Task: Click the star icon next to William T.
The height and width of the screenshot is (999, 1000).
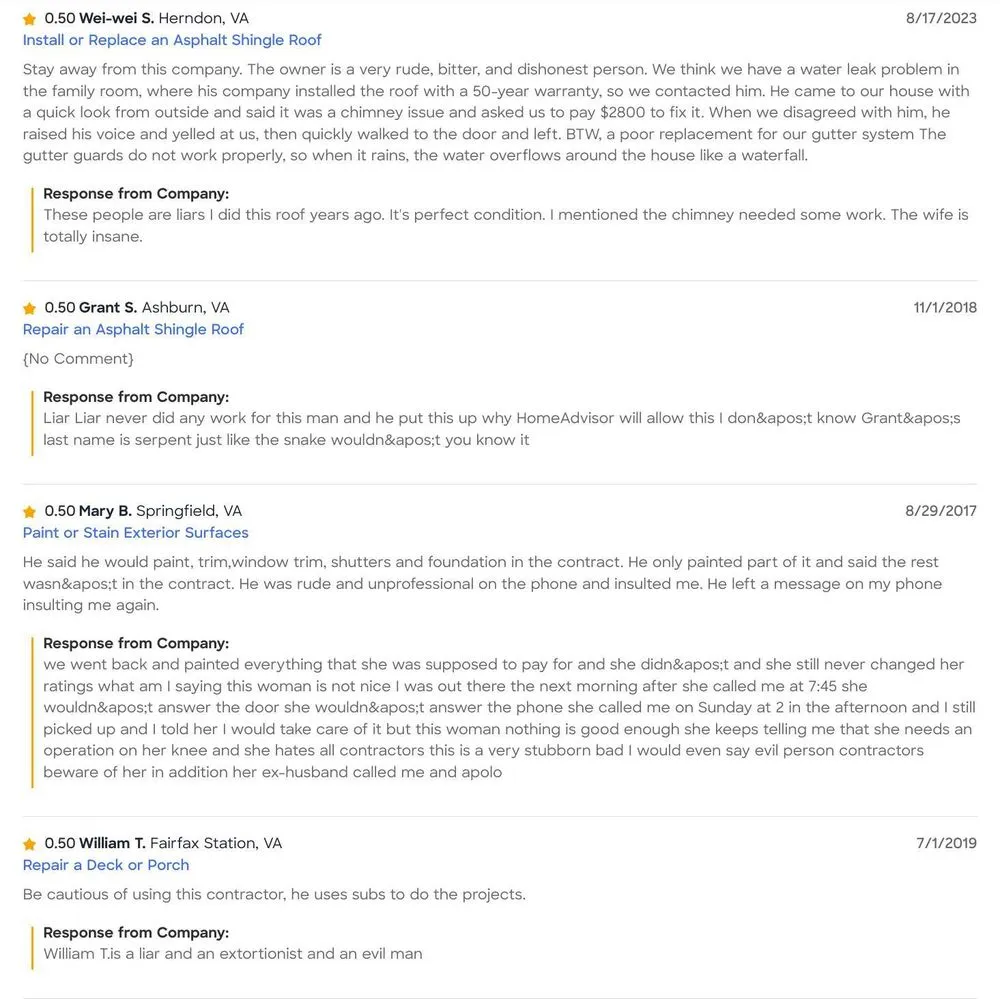Action: (x=30, y=844)
